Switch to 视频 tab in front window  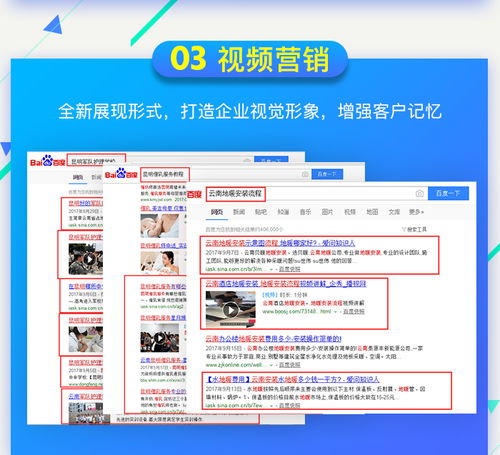pyautogui.click(x=350, y=212)
